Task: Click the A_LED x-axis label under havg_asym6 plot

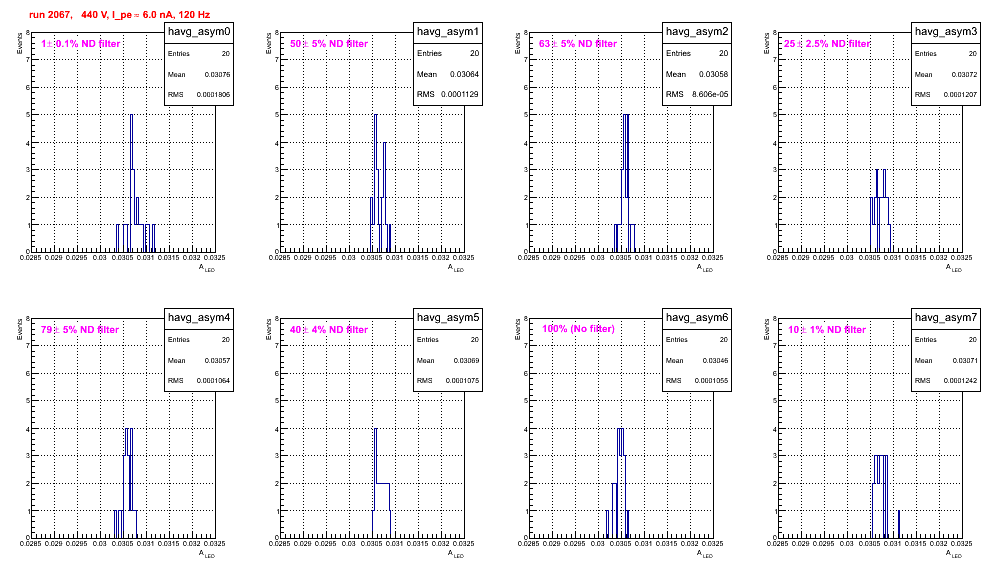Action: click(705, 554)
